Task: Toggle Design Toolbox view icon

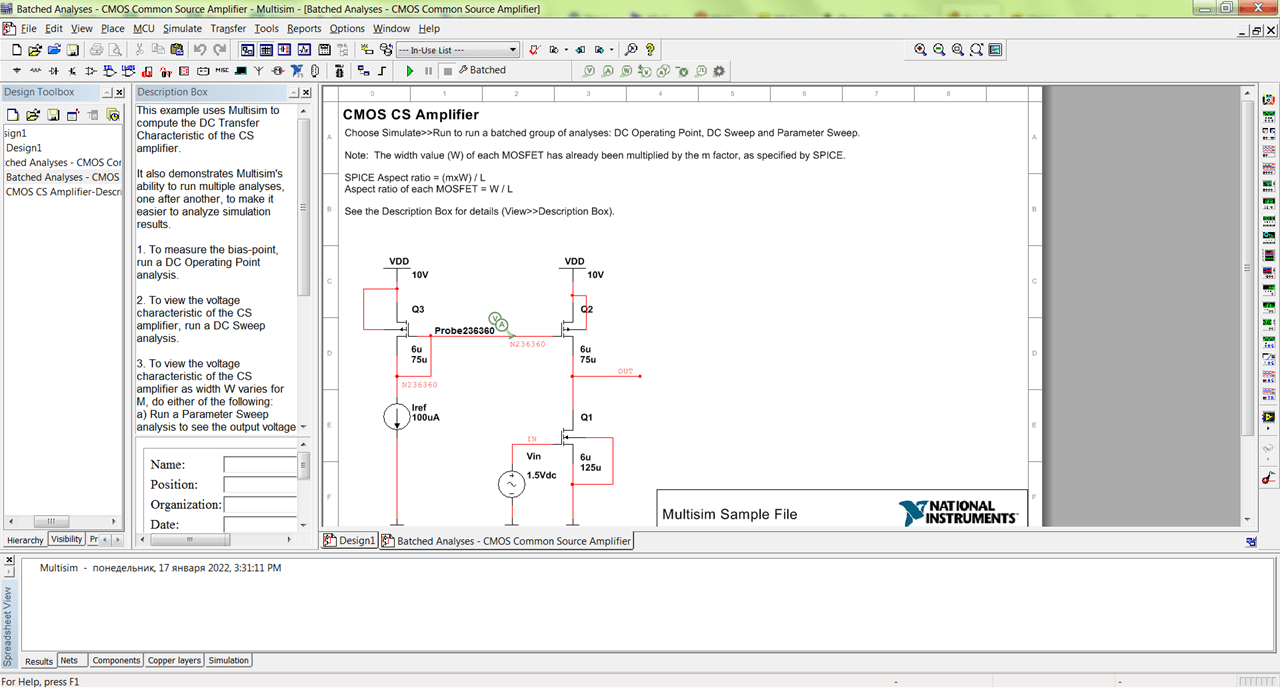Action: tap(247, 49)
